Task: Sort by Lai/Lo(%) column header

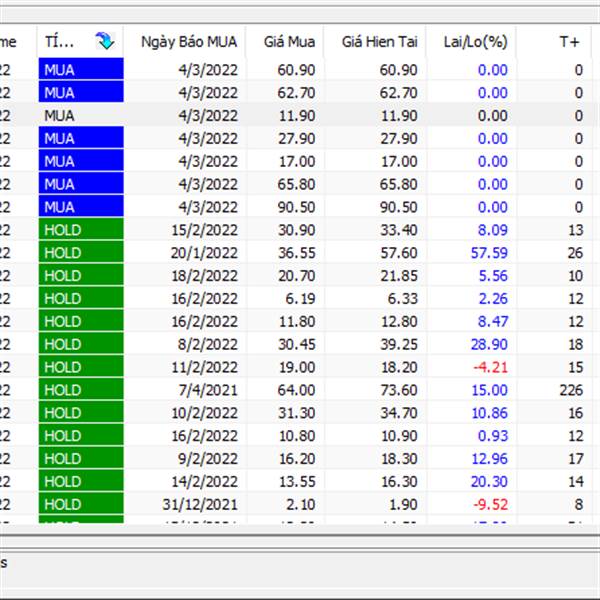Action: coord(476,42)
